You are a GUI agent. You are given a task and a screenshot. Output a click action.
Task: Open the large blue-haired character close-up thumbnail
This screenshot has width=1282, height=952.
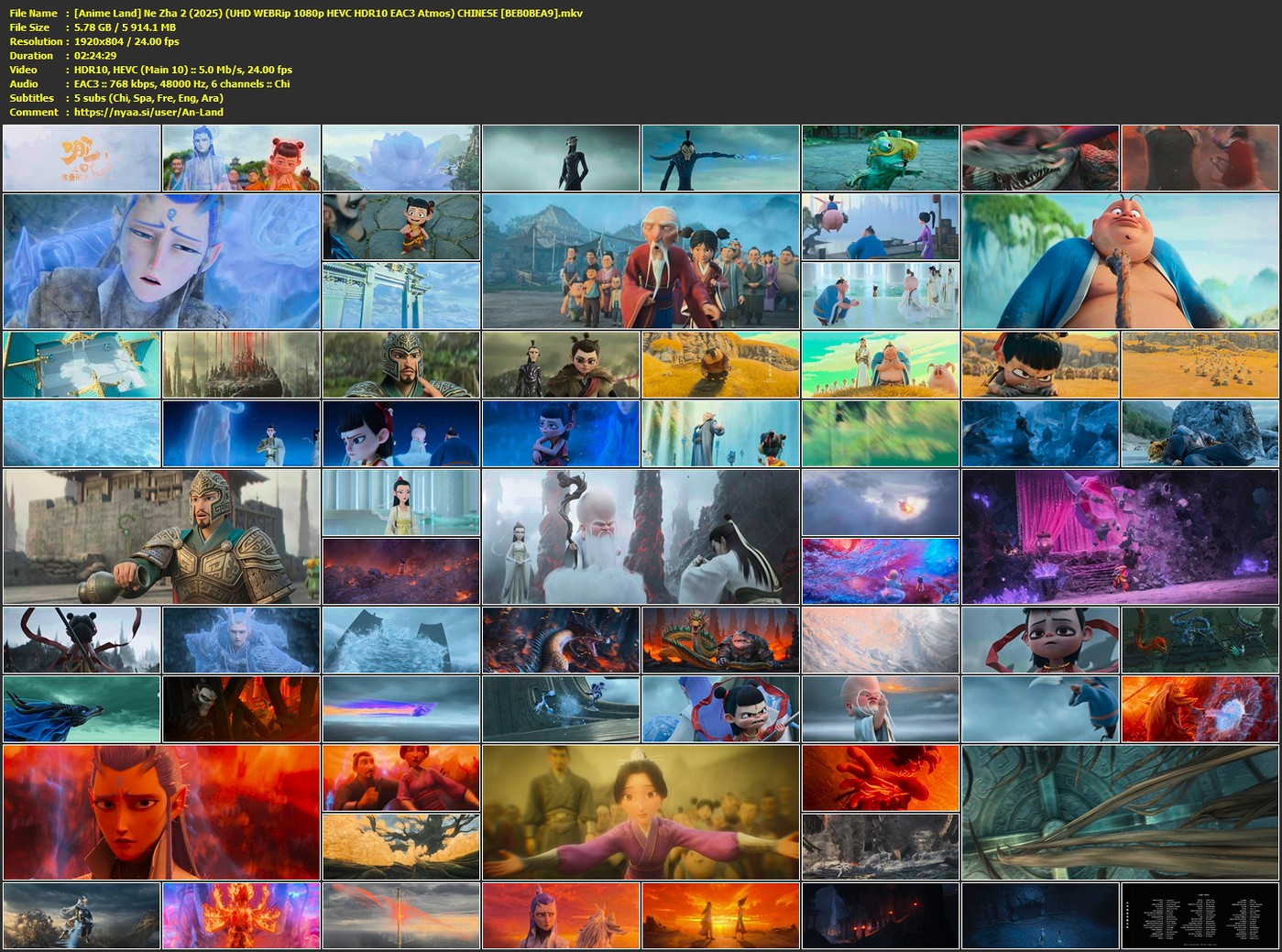point(162,261)
